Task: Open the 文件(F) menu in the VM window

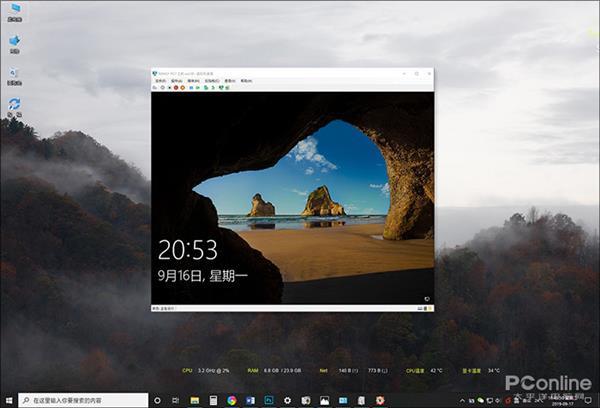Action: click(161, 81)
